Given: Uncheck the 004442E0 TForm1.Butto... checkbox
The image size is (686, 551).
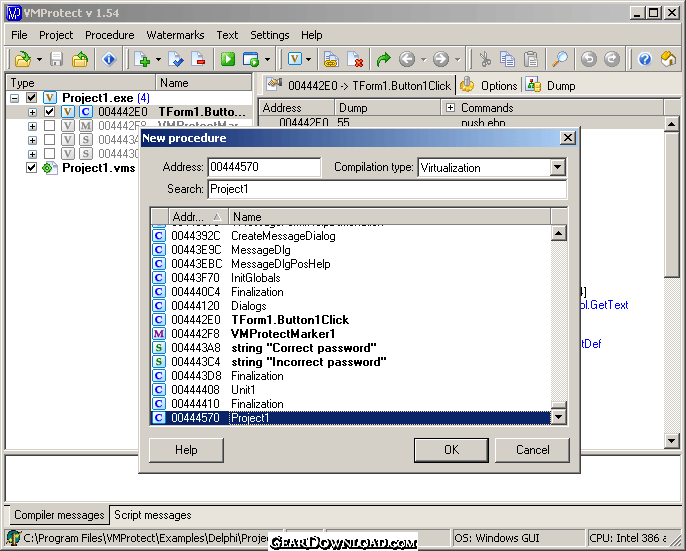Looking at the screenshot, I should (x=49, y=112).
